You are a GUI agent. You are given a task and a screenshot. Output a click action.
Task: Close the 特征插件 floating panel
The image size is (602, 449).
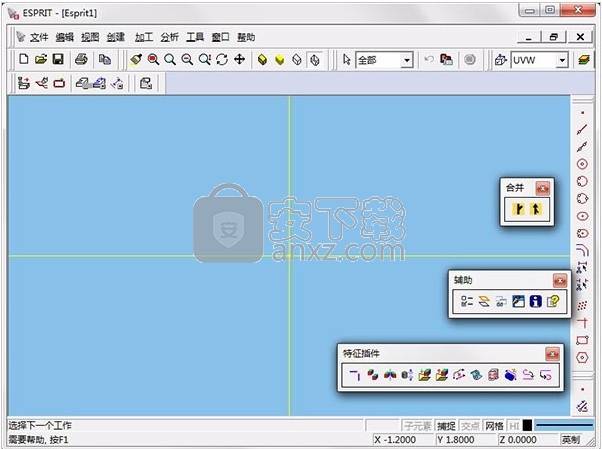click(552, 354)
